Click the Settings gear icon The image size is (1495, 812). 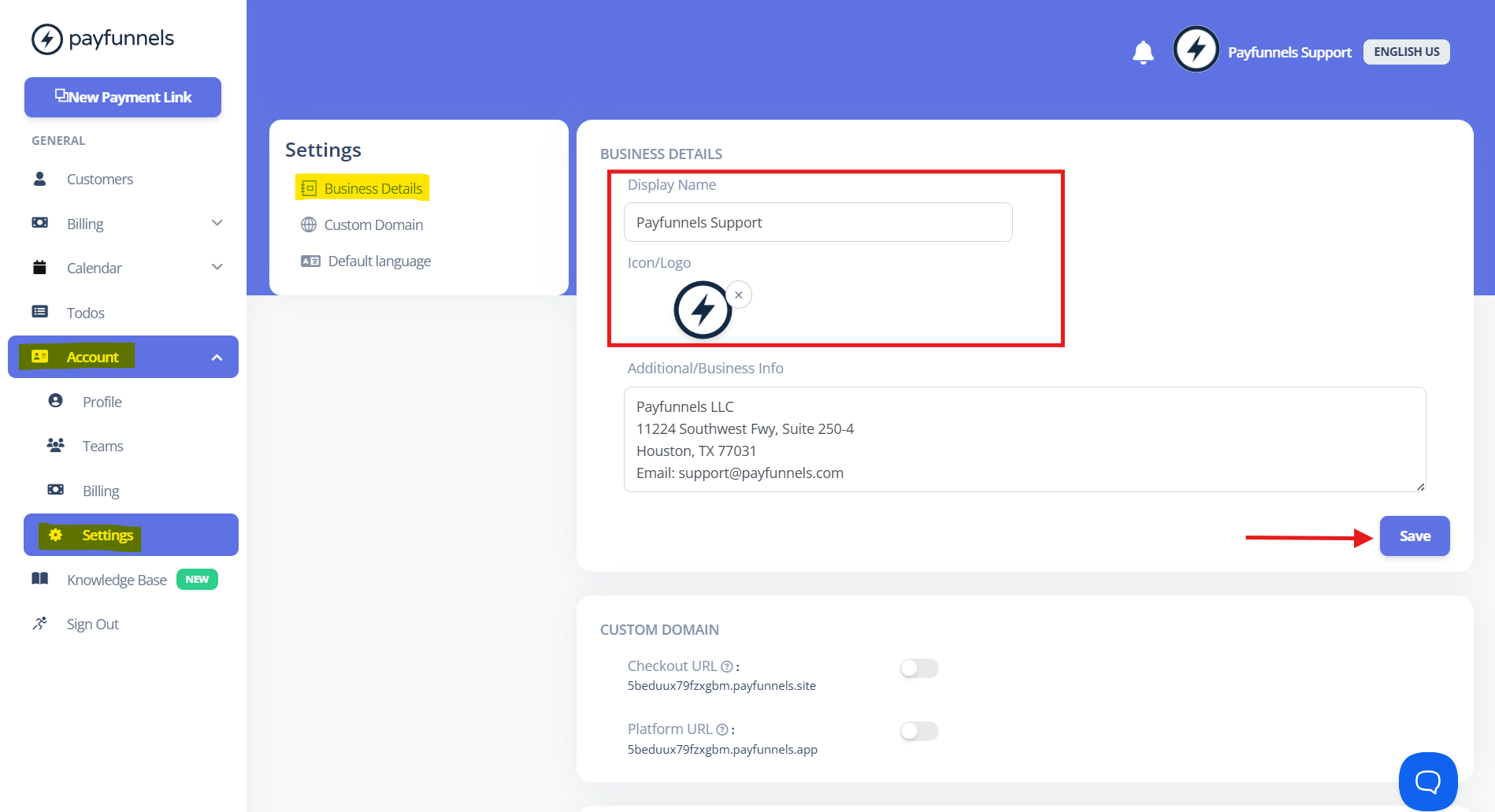[55, 535]
